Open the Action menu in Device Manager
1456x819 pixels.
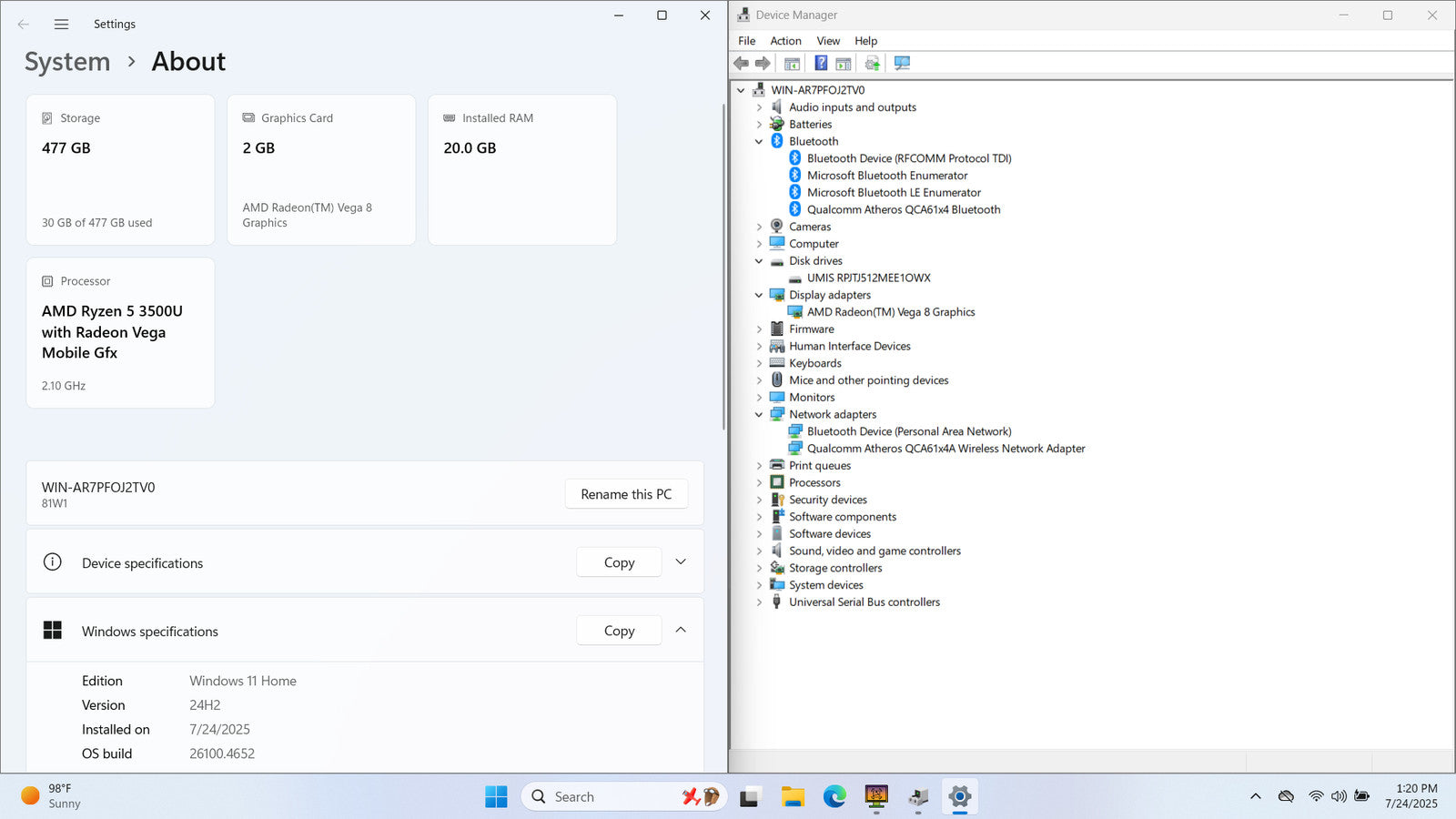[785, 41]
